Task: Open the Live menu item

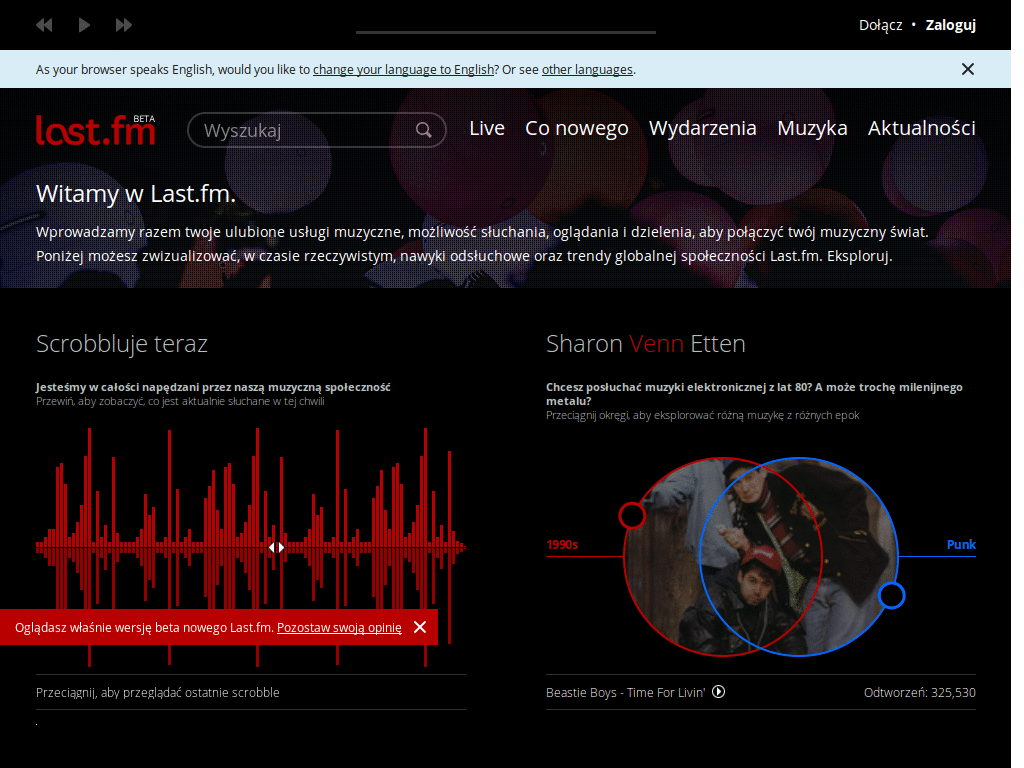Action: pos(487,128)
